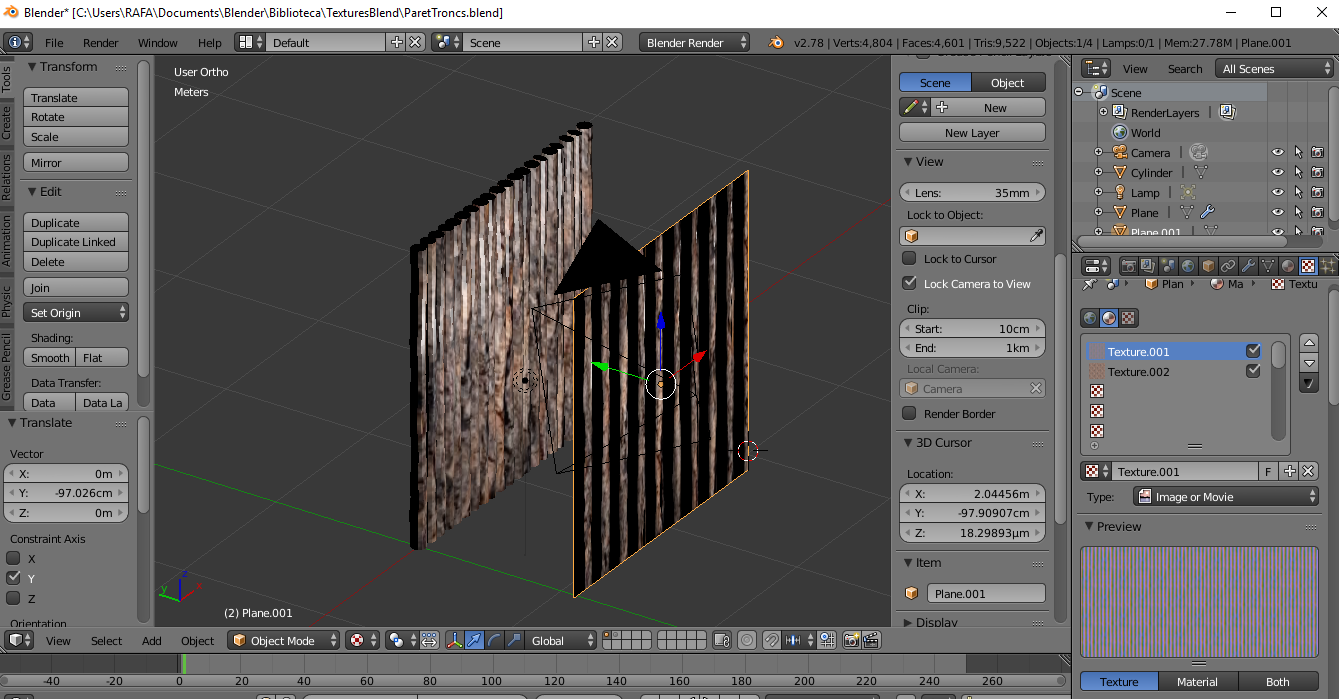1339x699 pixels.
Task: Click the Plane.001 item name field
Action: 985,594
